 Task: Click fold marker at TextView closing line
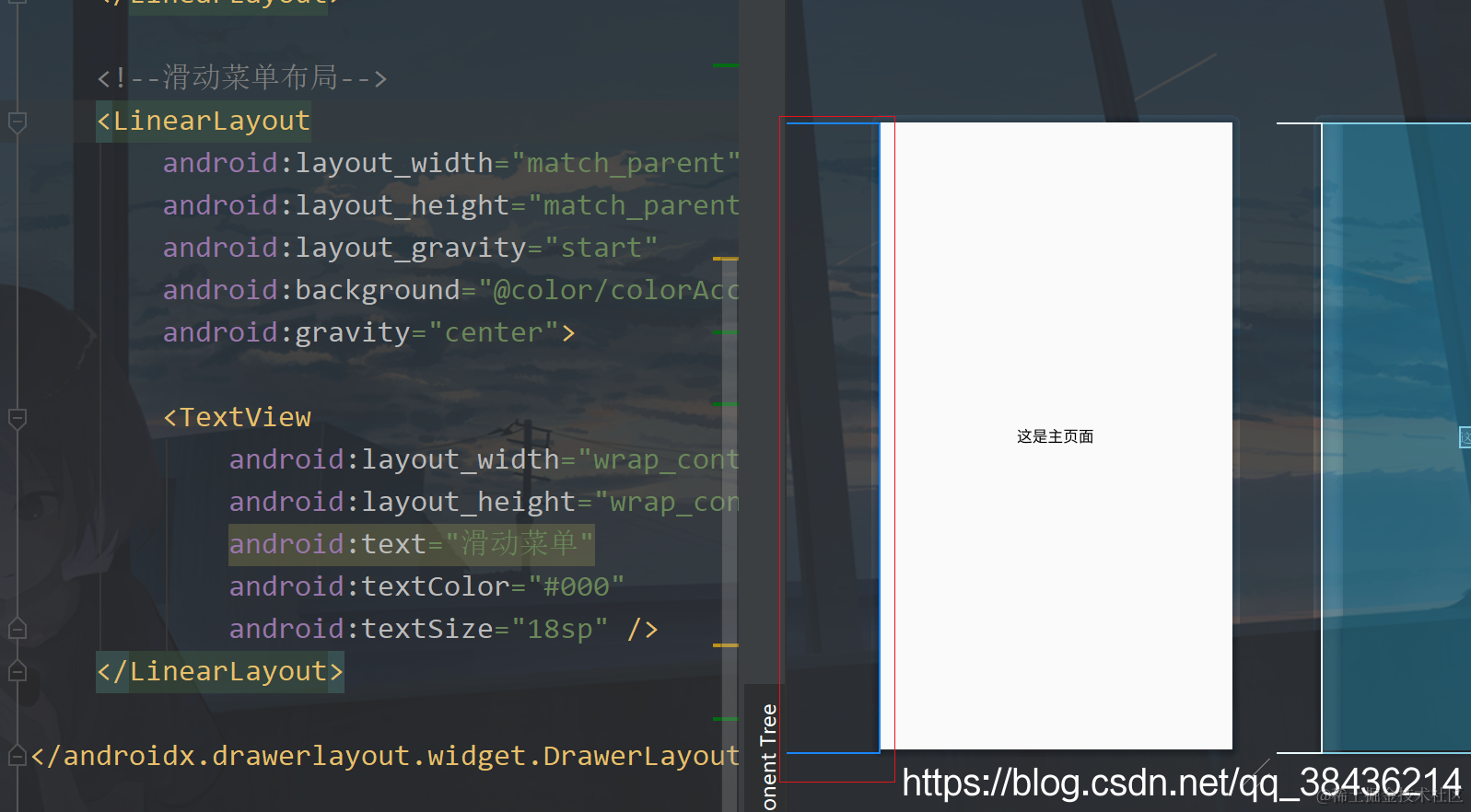[x=18, y=630]
